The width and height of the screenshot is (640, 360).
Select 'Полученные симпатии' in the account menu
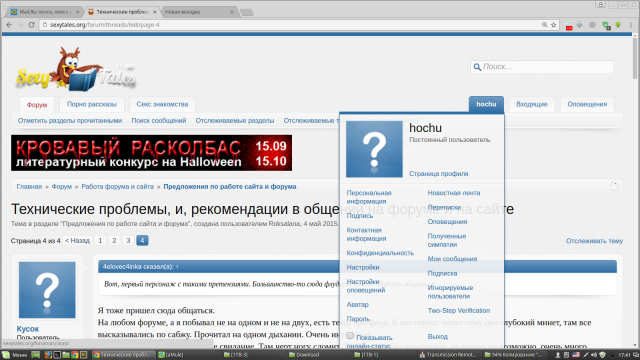tap(447, 240)
